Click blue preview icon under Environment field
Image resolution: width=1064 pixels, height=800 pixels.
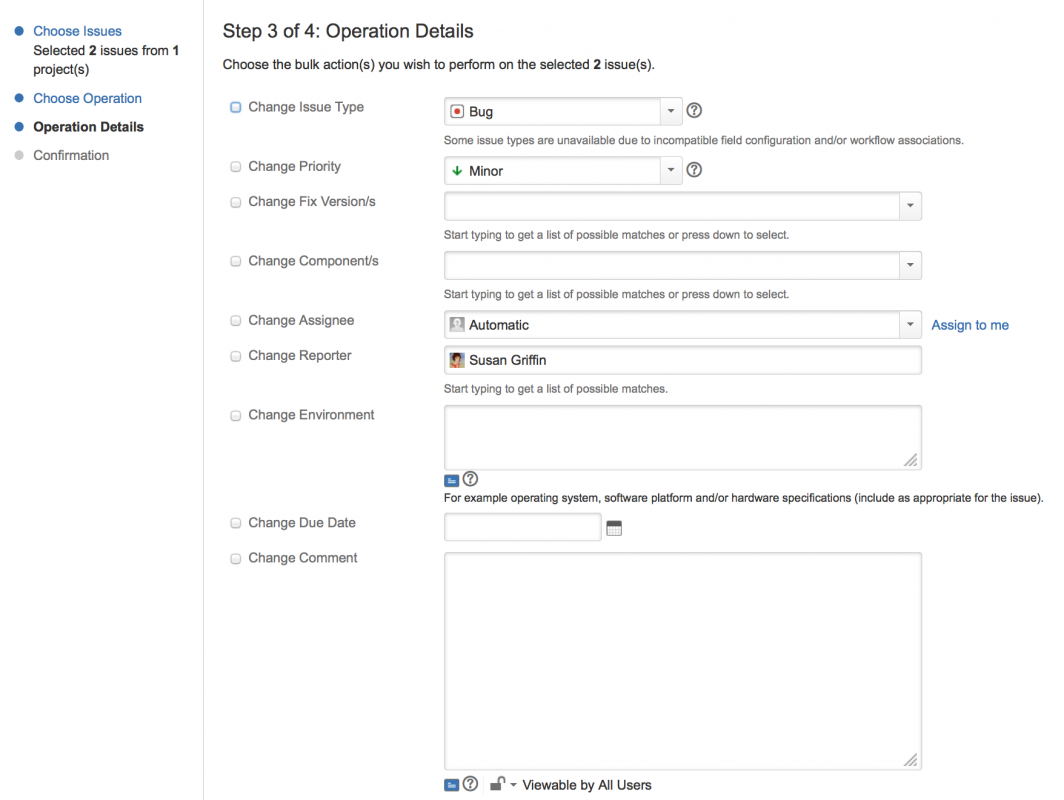(x=451, y=480)
